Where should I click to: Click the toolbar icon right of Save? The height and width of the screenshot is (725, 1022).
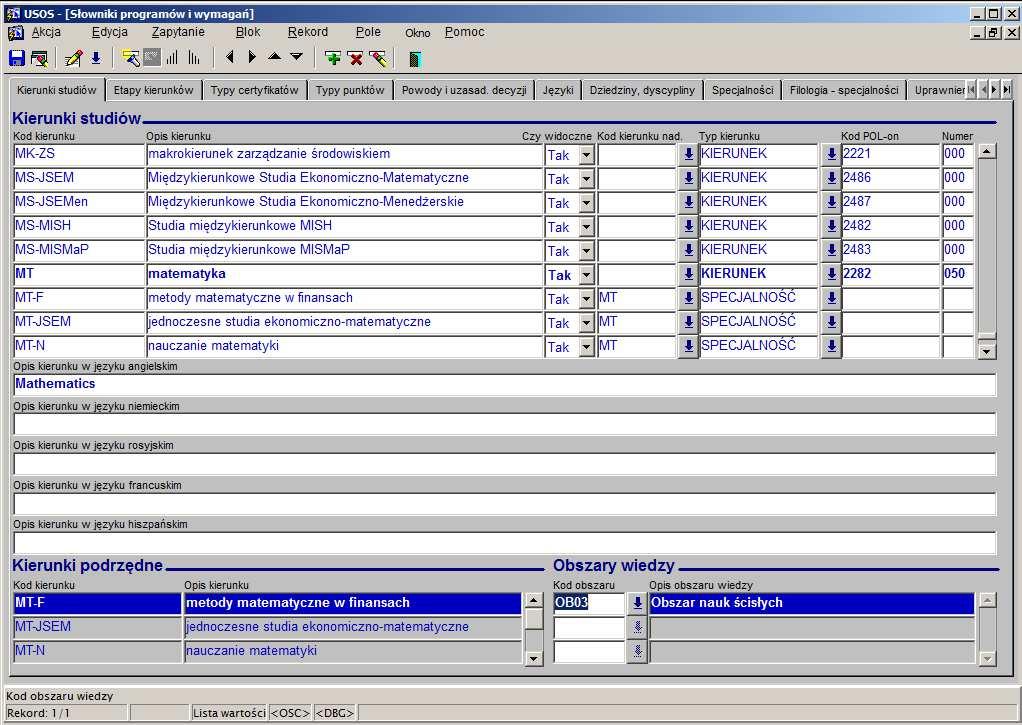tap(39, 59)
